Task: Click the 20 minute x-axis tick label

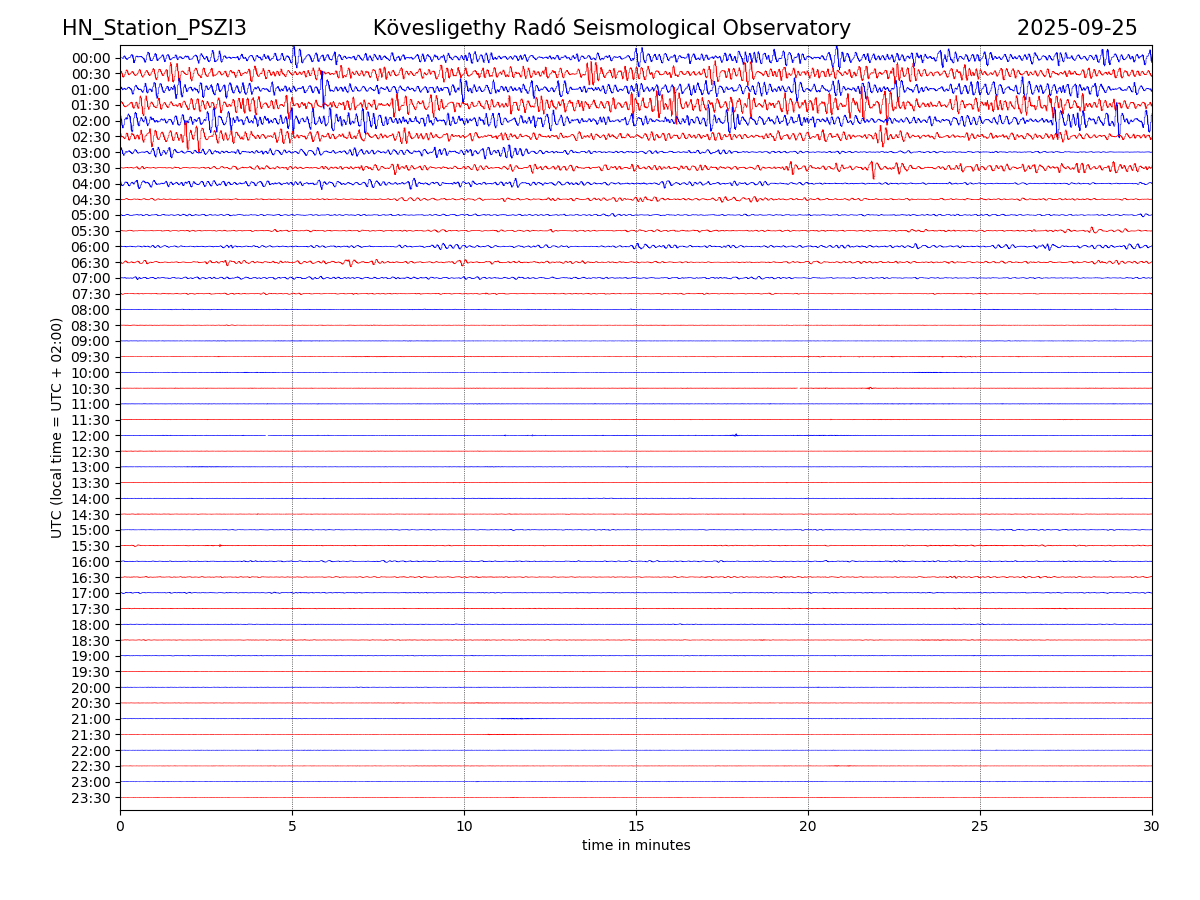Action: coord(808,827)
